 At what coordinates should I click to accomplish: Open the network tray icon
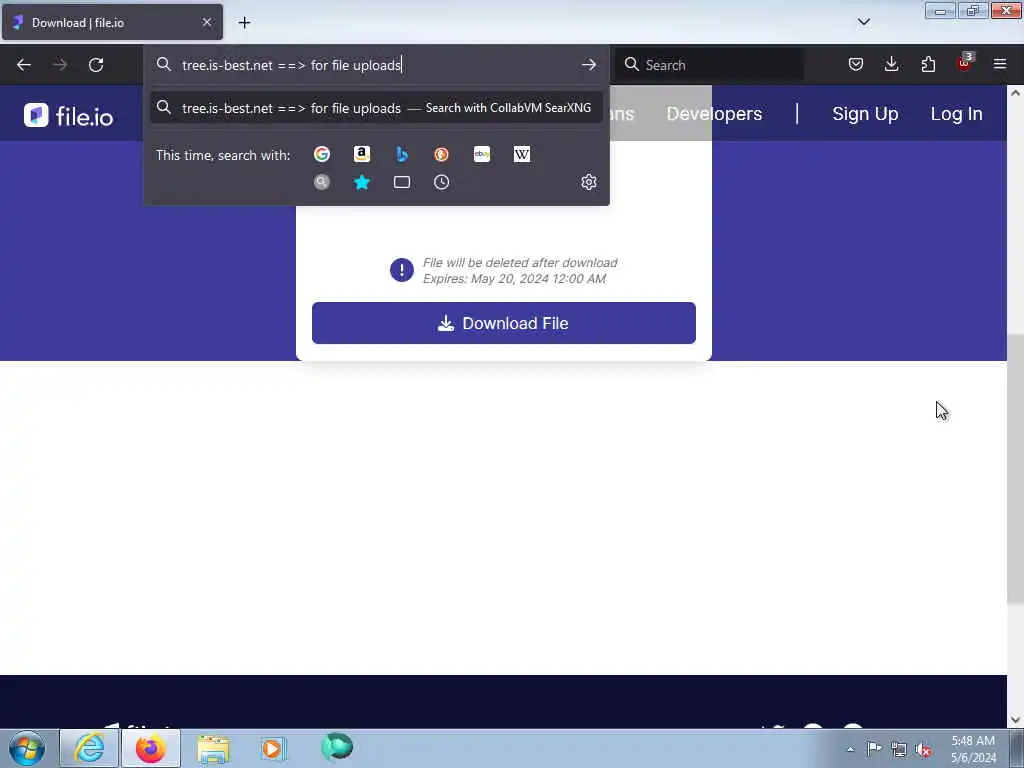(x=899, y=749)
